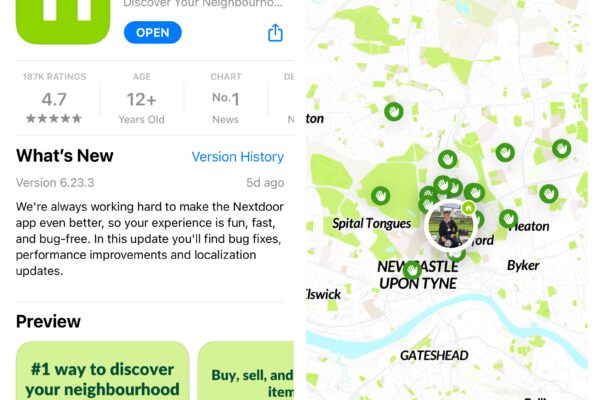The width and height of the screenshot is (600, 400).
Task: Select the hand marker in the far upper right
Action: coord(561,149)
